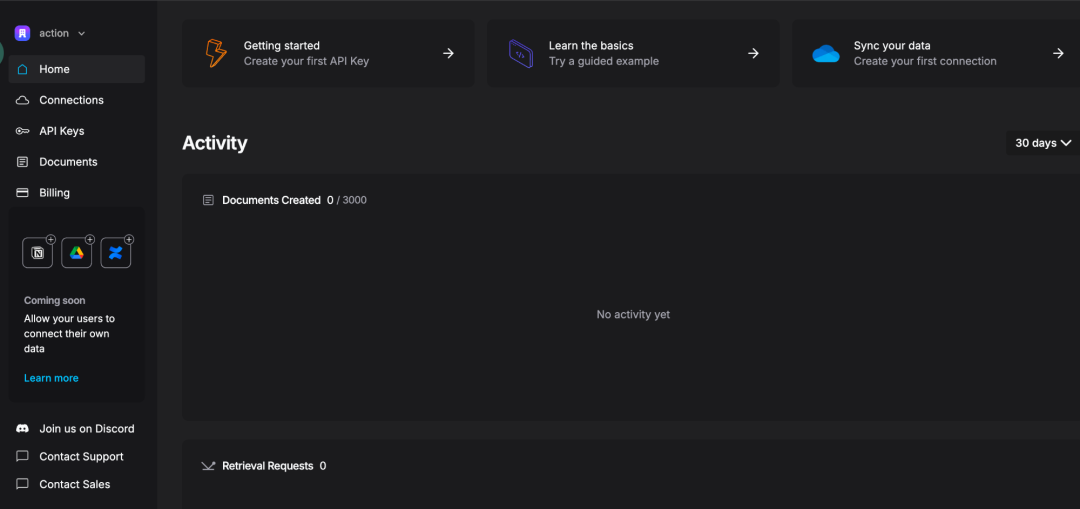Open the Connections menu item

click(71, 100)
